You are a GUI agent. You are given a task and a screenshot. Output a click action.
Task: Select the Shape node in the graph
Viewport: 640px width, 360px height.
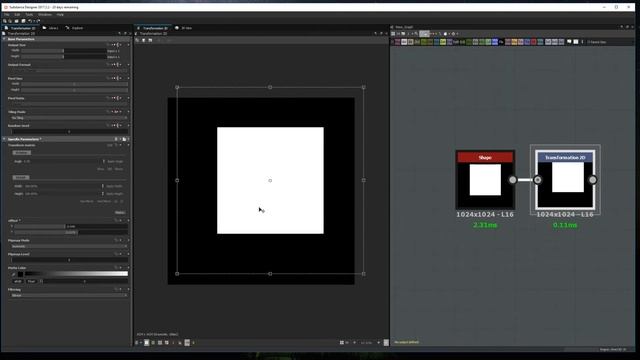pyautogui.click(x=485, y=180)
